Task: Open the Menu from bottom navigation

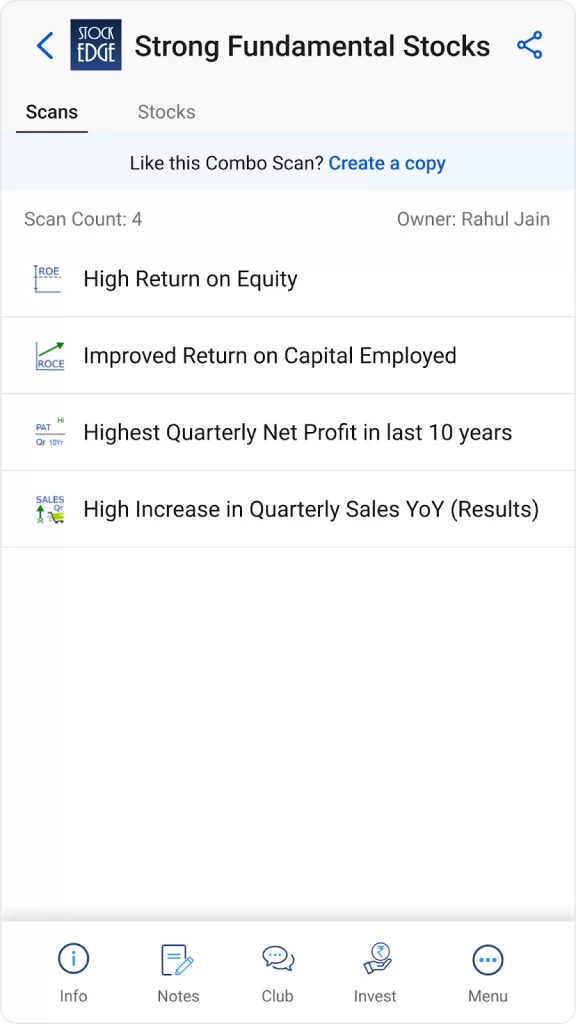Action: pos(488,968)
